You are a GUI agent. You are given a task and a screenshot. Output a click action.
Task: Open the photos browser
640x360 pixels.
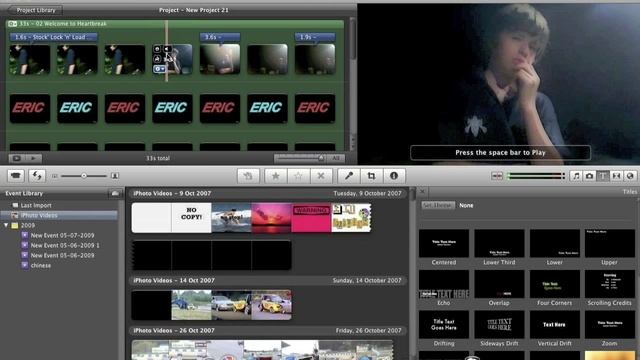click(589, 176)
